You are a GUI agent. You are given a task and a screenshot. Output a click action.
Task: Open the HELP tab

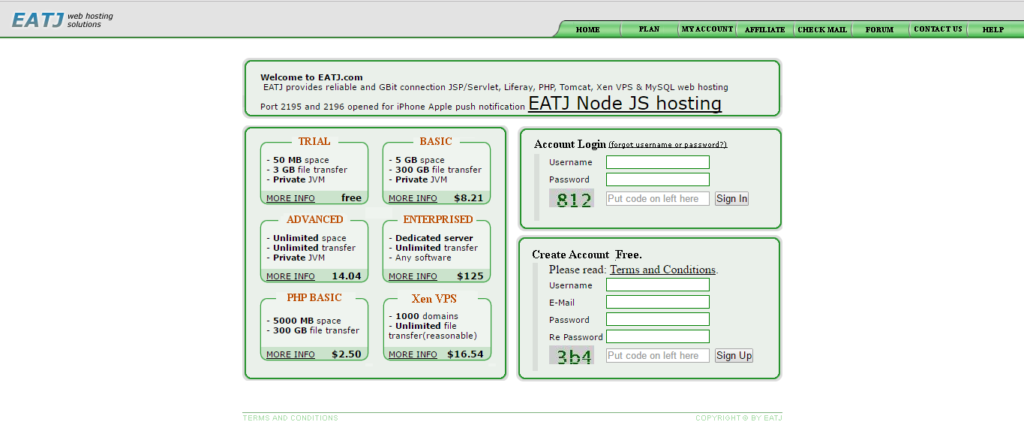coord(992,30)
